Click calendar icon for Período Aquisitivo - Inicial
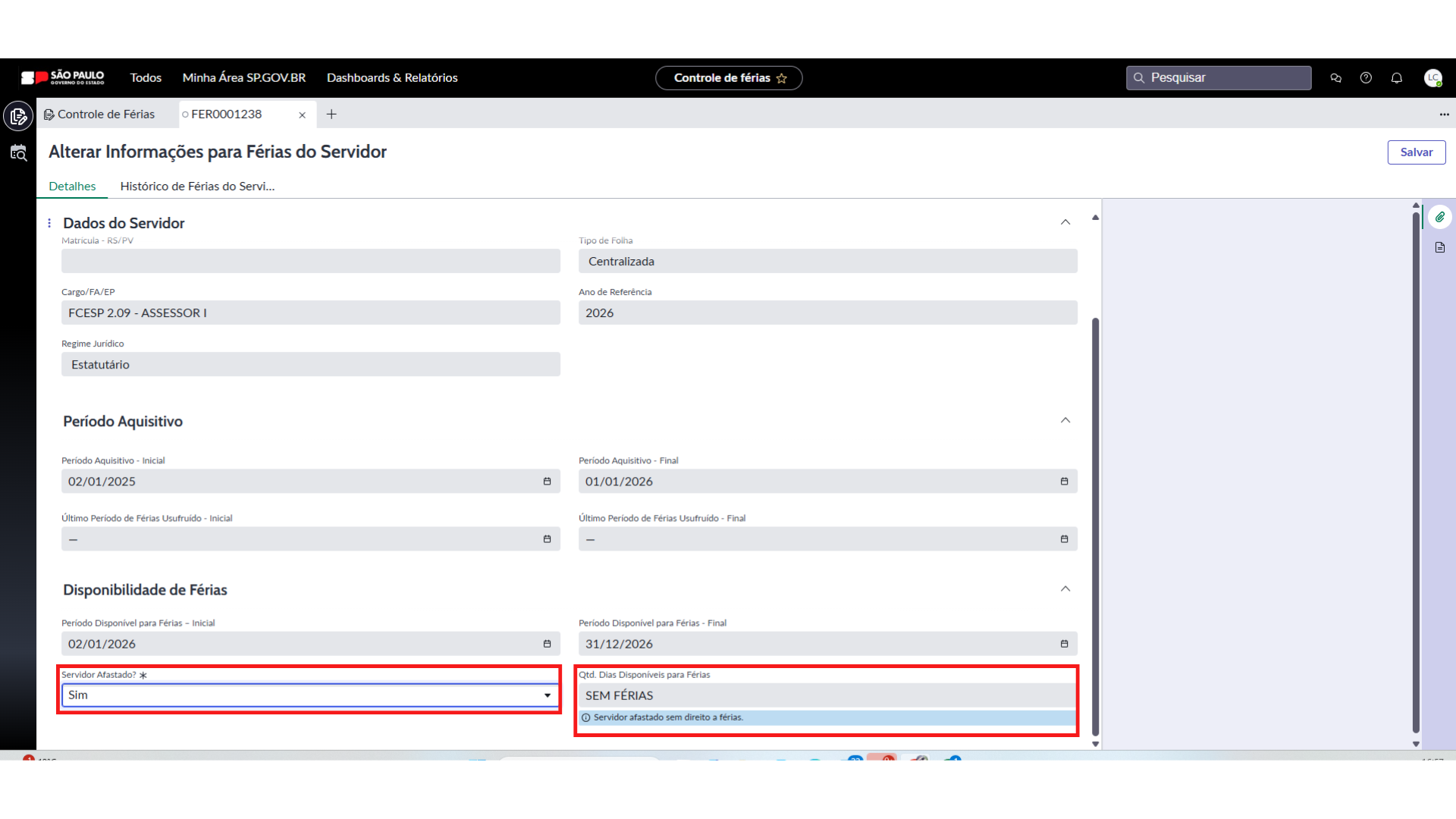Screen dimensions: 1456x819 click(547, 482)
